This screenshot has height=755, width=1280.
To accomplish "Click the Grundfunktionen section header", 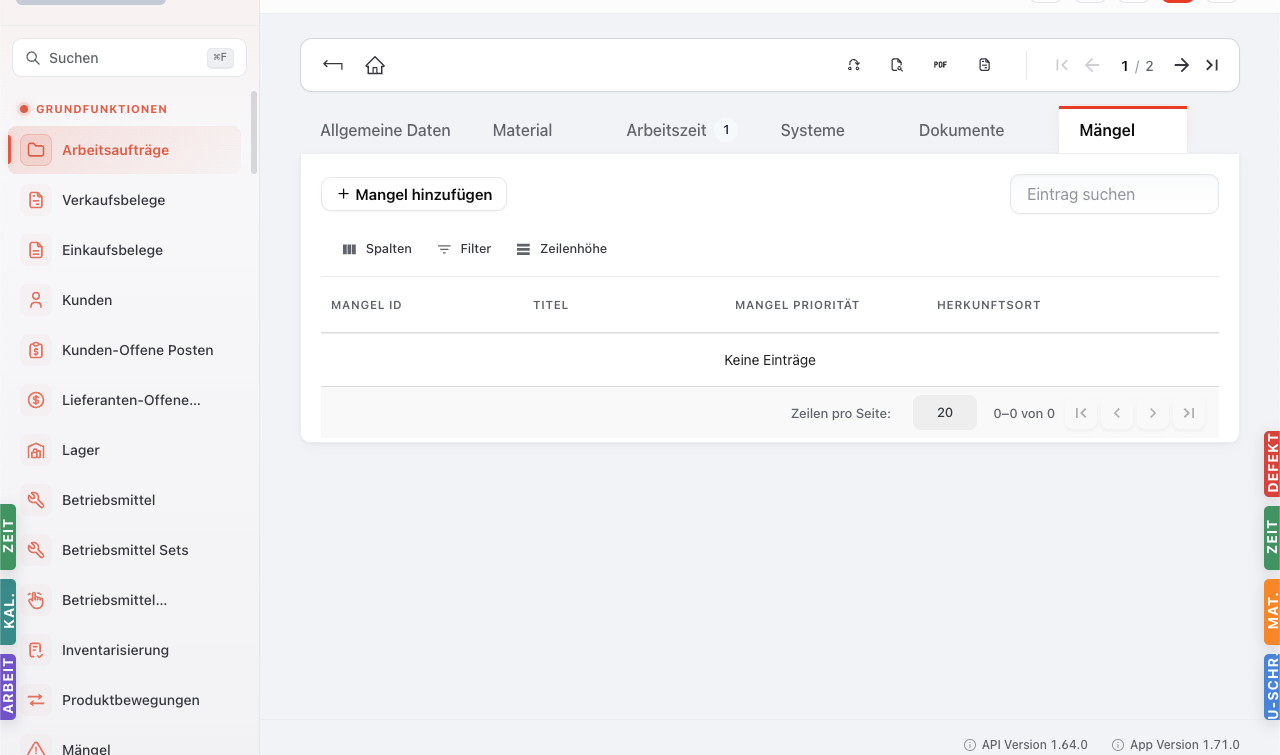I will click(x=102, y=109).
